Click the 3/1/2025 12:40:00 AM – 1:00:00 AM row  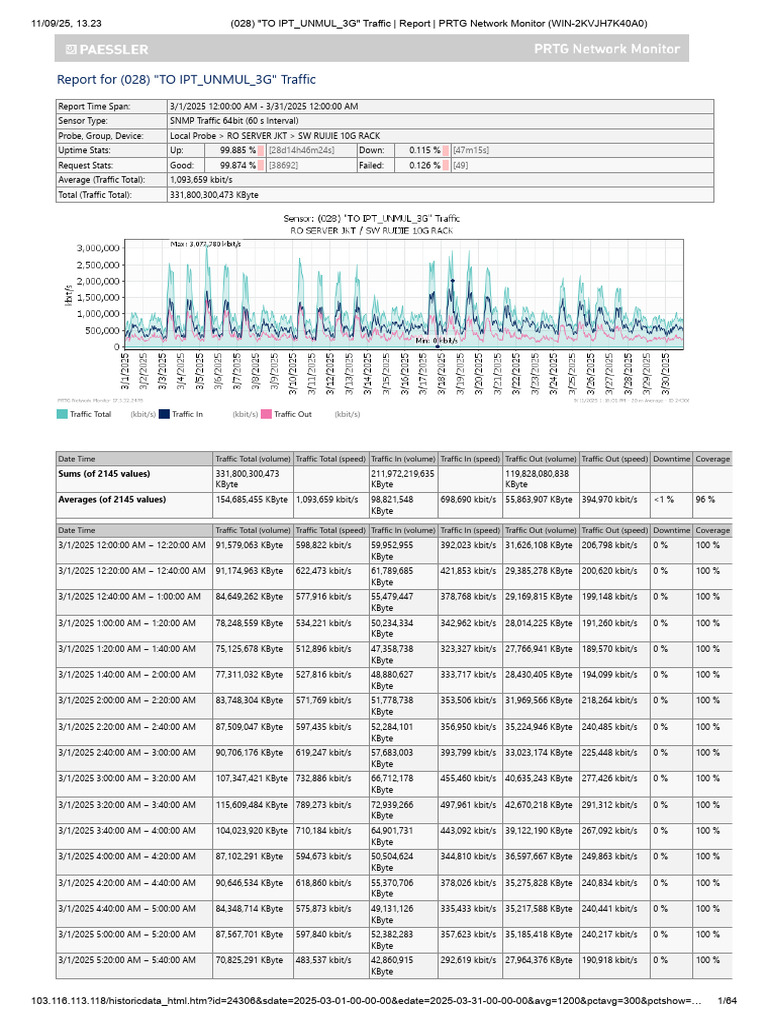tap(394, 603)
